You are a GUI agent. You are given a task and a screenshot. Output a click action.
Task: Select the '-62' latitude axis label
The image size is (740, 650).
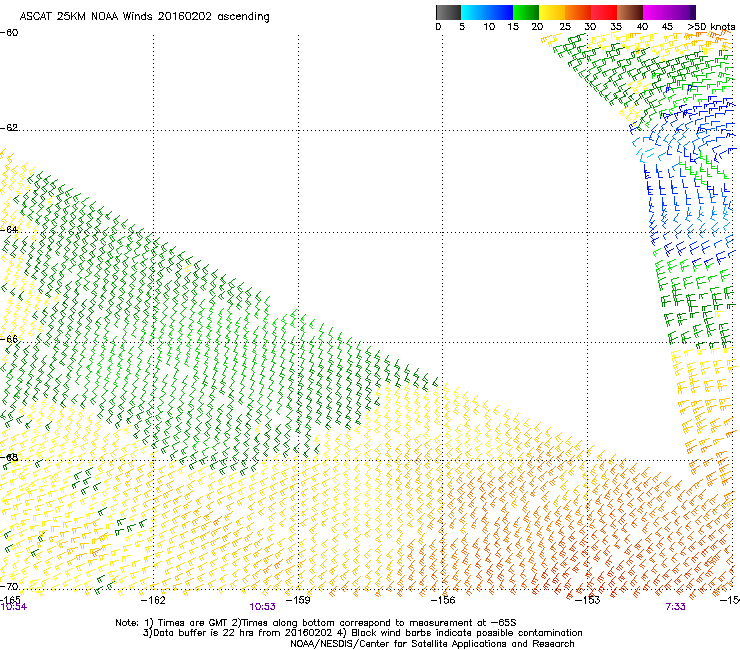[9, 128]
